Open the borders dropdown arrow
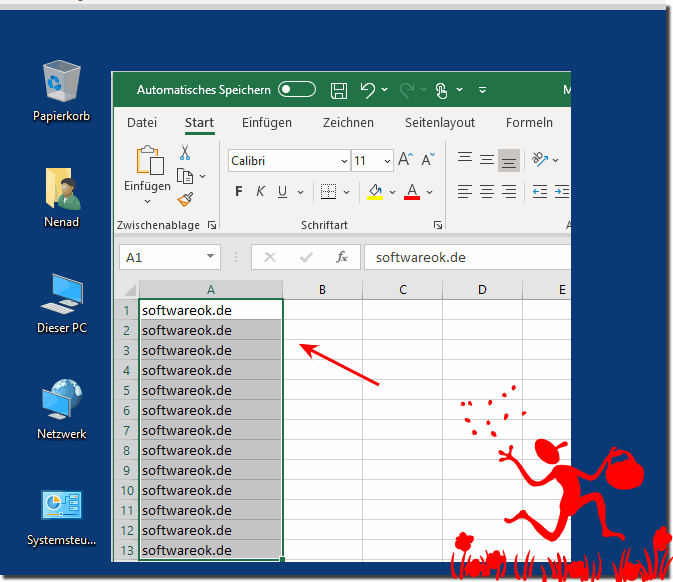This screenshot has height=582, width=673. click(x=346, y=192)
